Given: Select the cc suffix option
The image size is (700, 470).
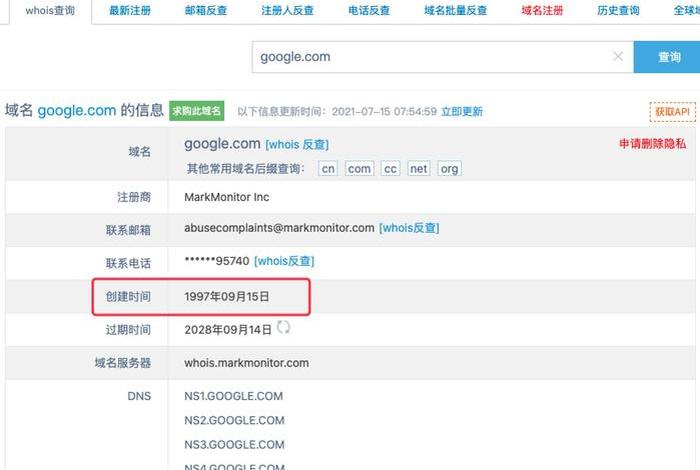Looking at the screenshot, I should (390, 169).
